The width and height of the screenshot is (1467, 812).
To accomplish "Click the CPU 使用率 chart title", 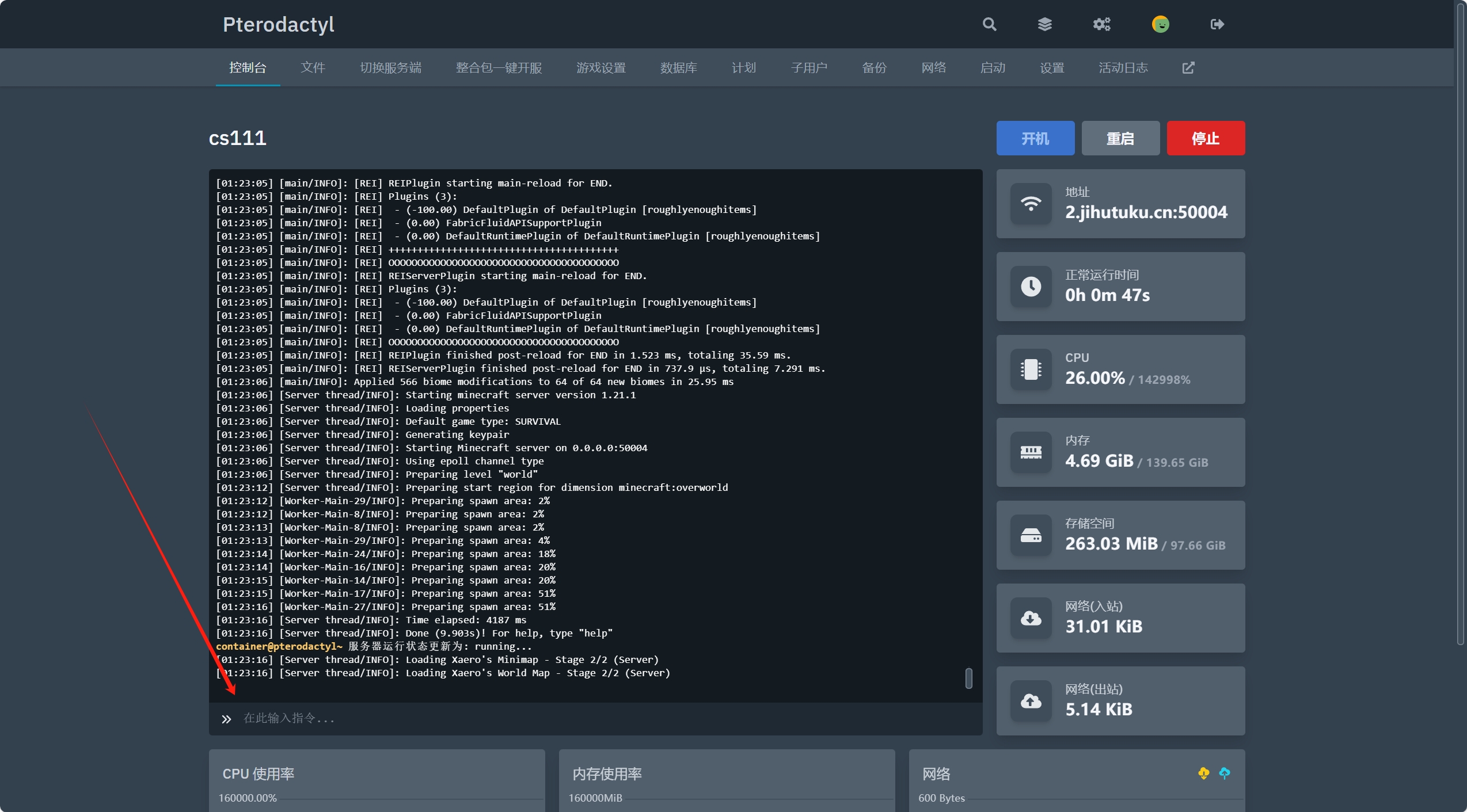I will [x=258, y=774].
